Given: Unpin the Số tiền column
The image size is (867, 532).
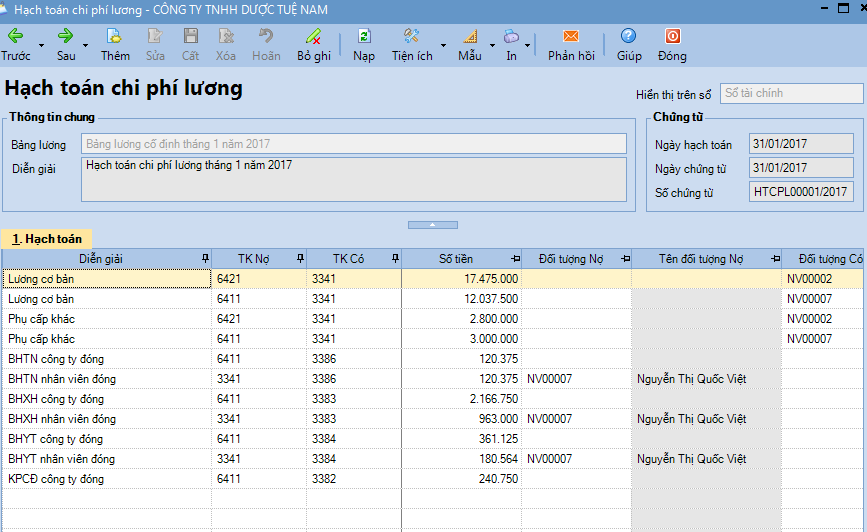Looking at the screenshot, I should pyautogui.click(x=515, y=259).
